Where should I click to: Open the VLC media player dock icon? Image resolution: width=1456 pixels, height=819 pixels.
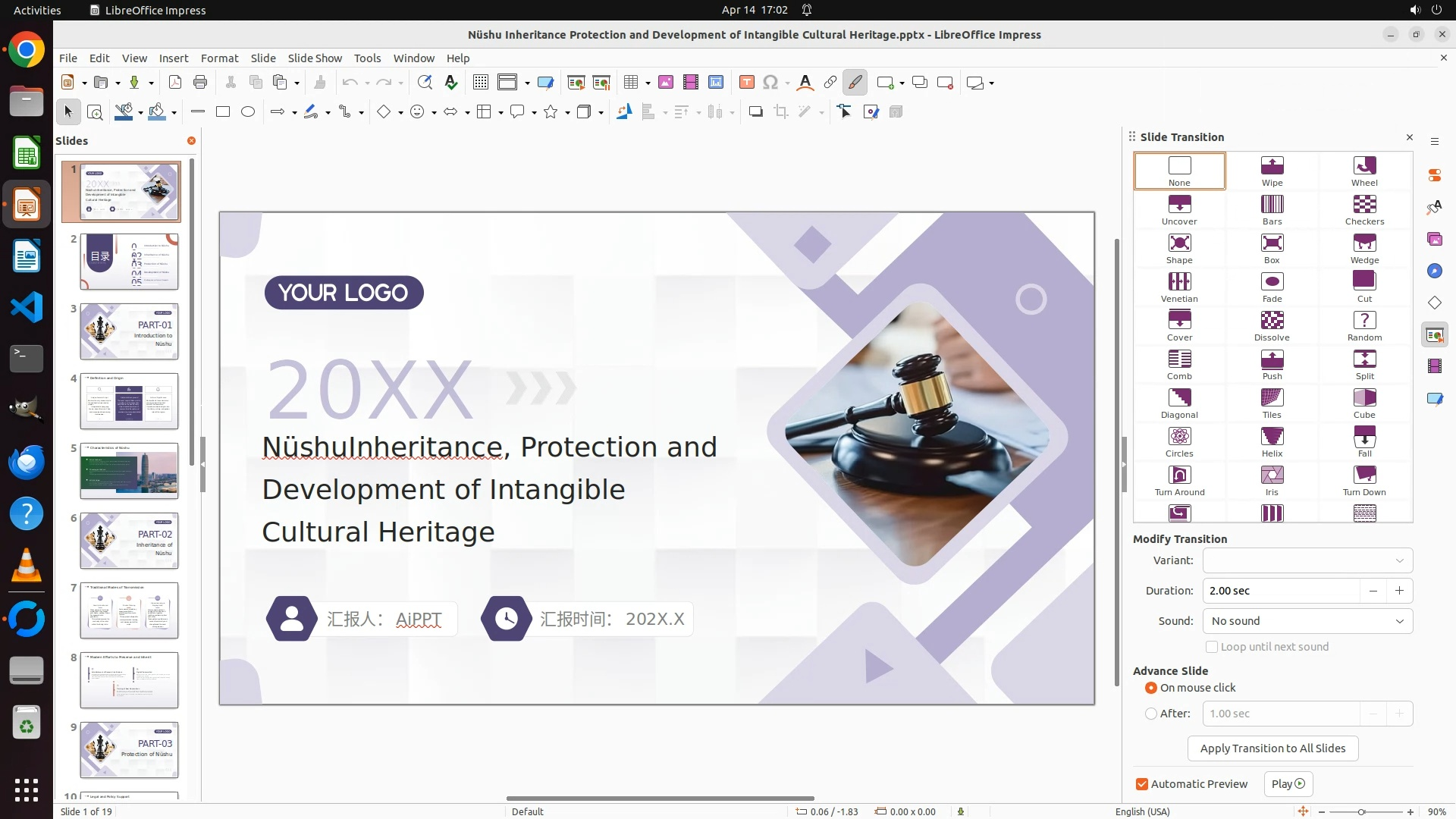pos(27,566)
